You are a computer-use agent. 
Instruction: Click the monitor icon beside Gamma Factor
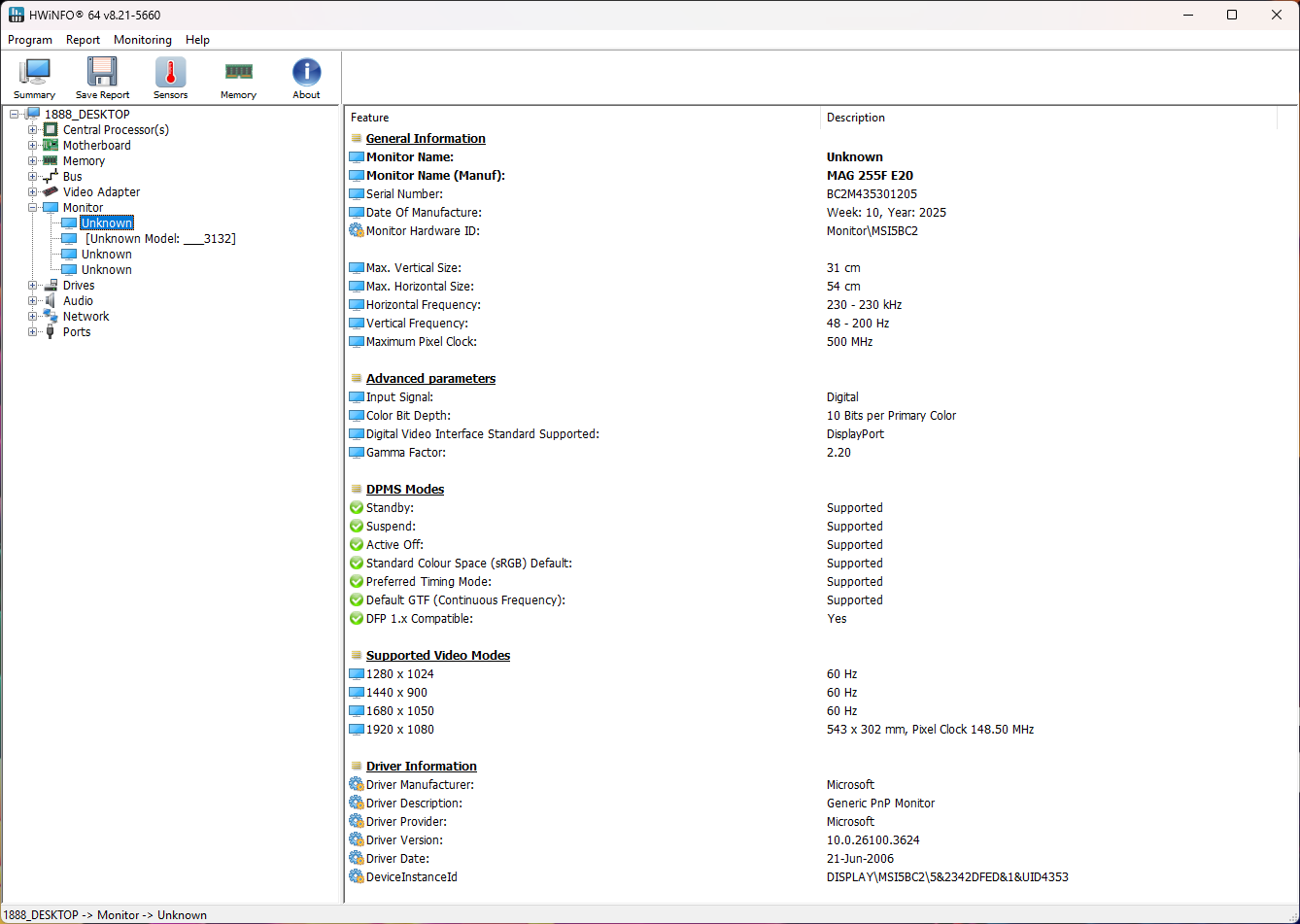[x=357, y=453]
